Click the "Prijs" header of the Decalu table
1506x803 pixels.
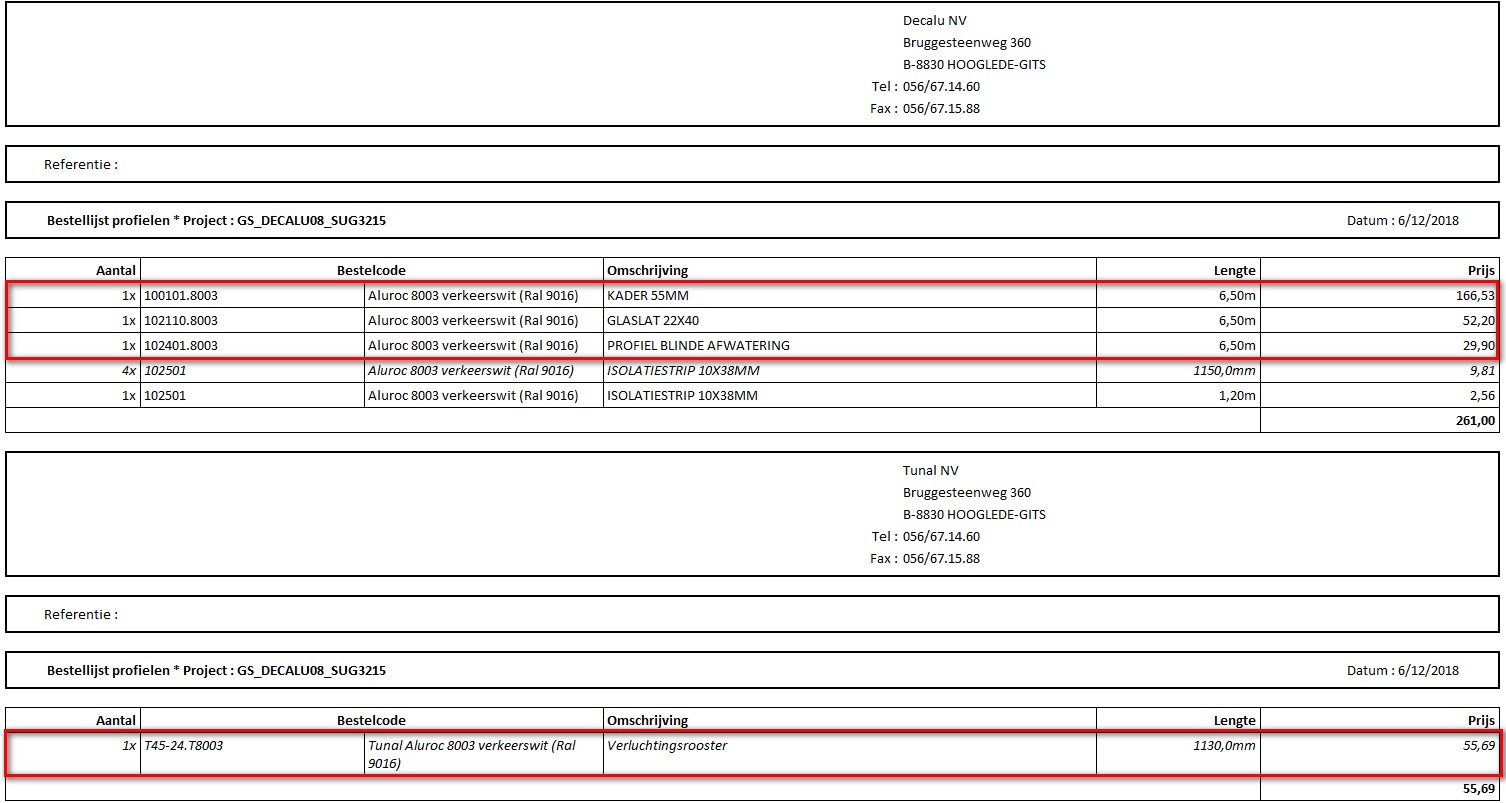[x=1482, y=271]
